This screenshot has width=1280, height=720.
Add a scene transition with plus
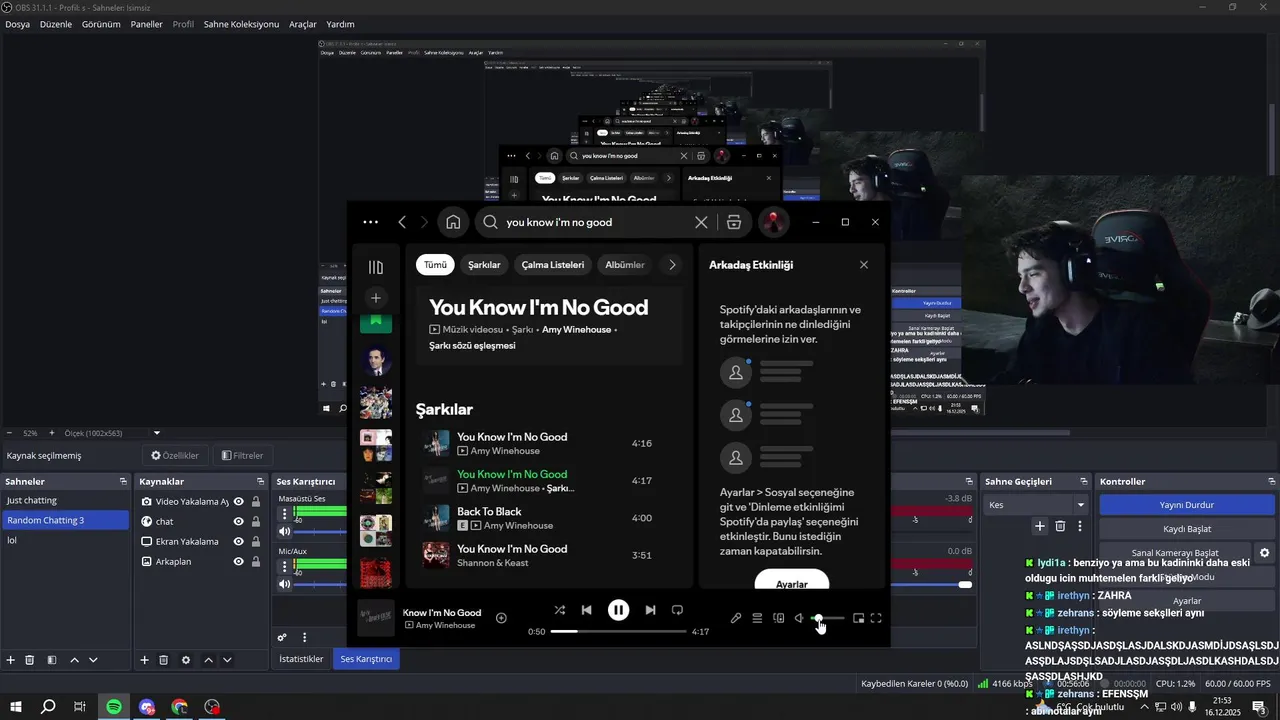[x=1040, y=526]
